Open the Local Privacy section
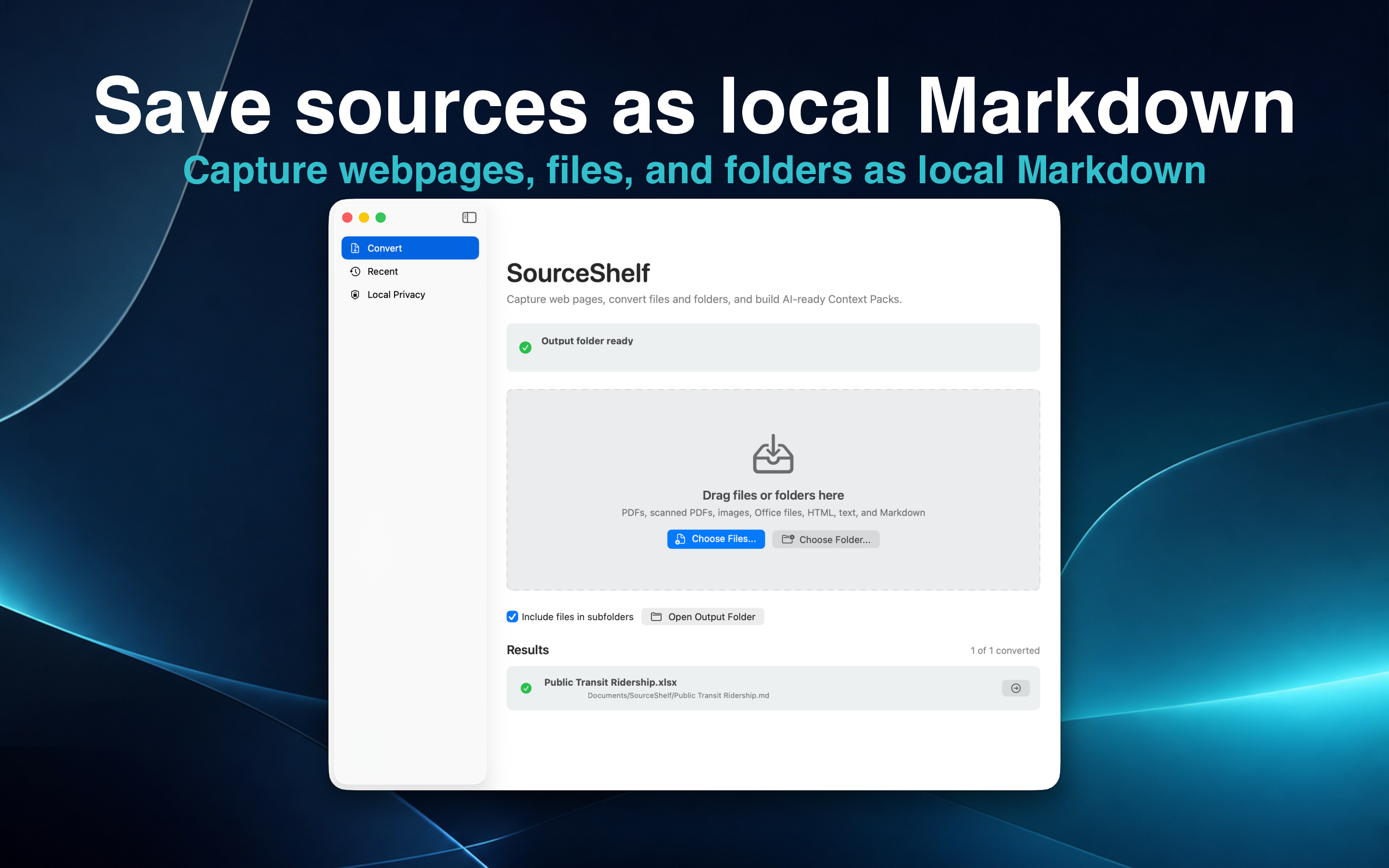Image resolution: width=1389 pixels, height=868 pixels. pos(410,295)
